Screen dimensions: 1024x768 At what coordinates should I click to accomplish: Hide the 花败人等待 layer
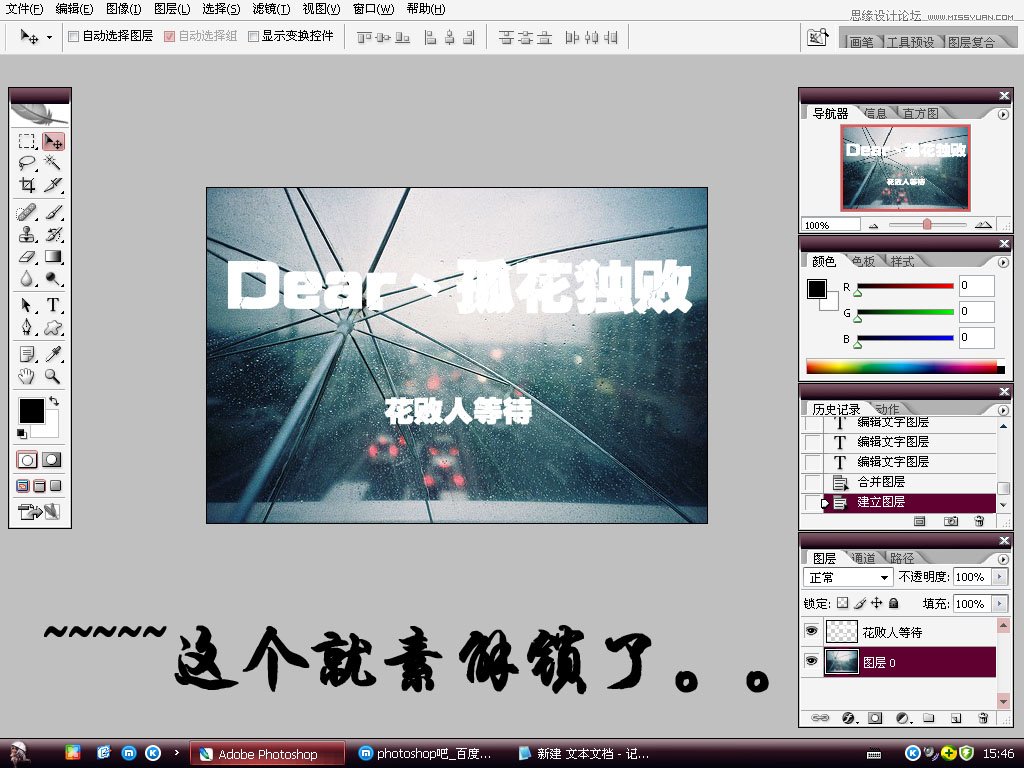click(x=811, y=632)
